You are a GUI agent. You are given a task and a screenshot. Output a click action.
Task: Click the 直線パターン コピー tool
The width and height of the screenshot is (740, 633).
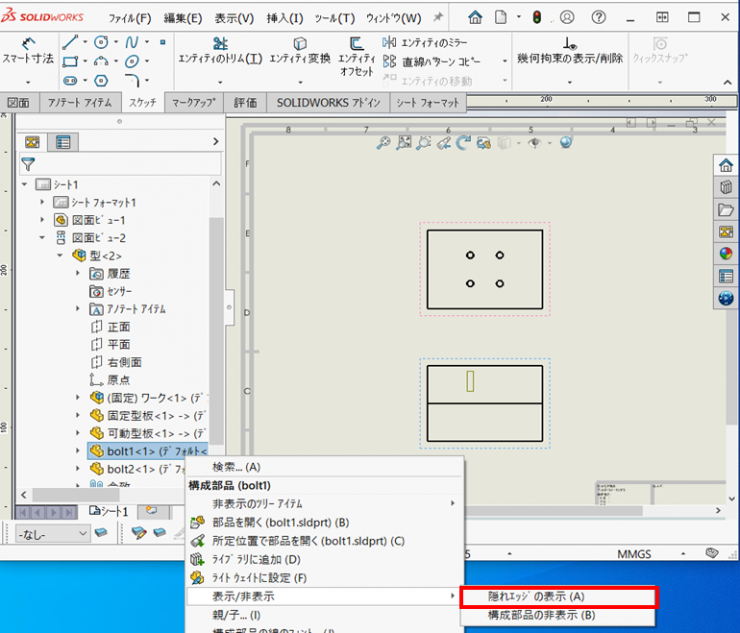point(431,62)
